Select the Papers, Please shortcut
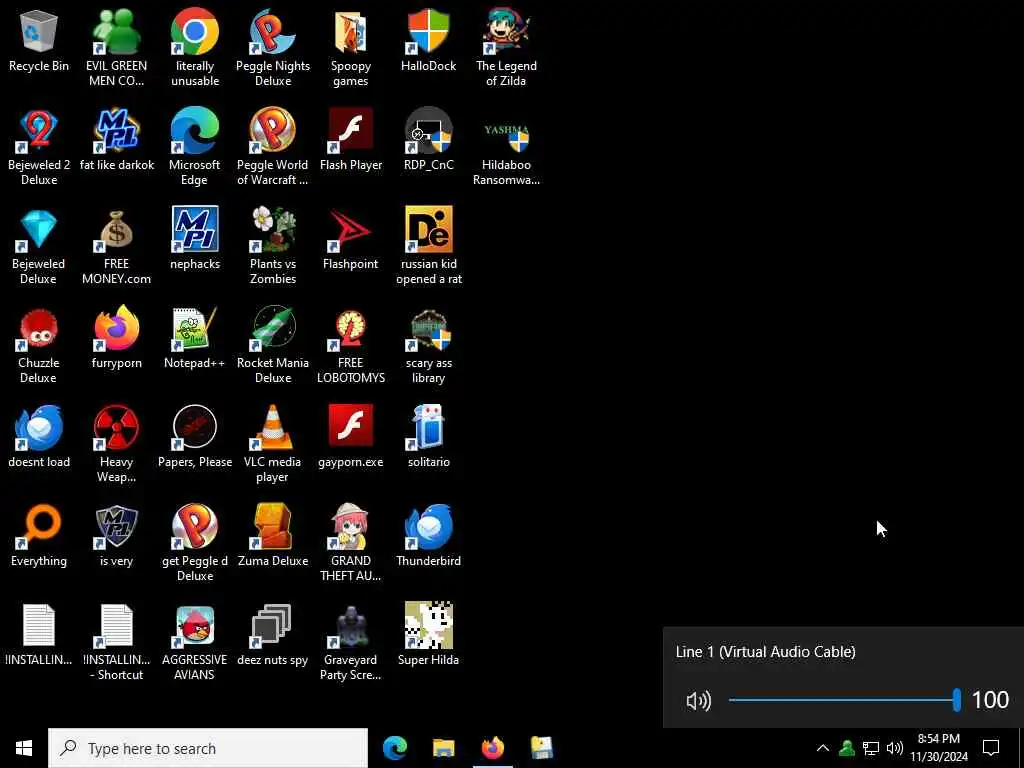 pyautogui.click(x=195, y=438)
